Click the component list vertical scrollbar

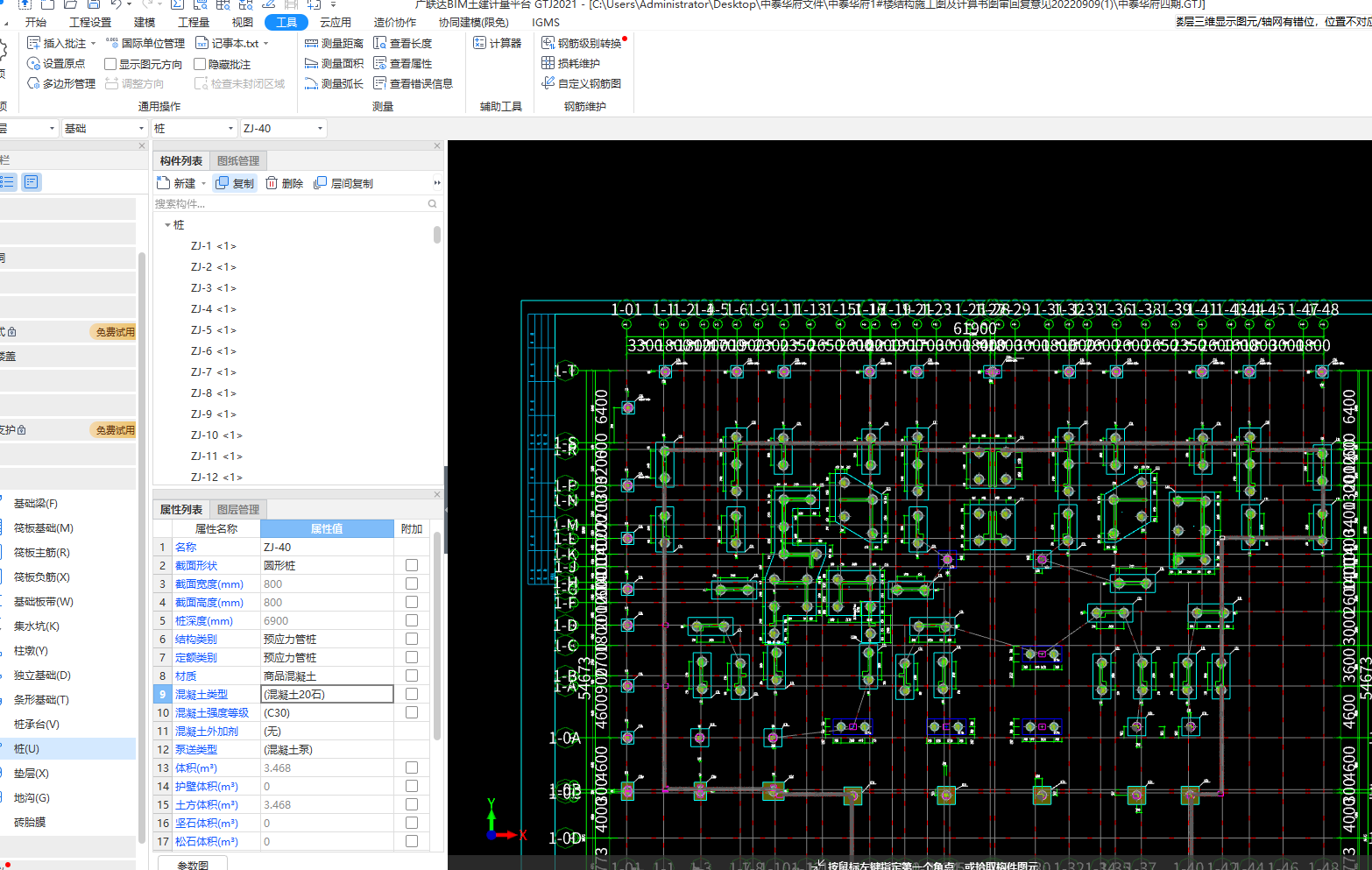(437, 234)
